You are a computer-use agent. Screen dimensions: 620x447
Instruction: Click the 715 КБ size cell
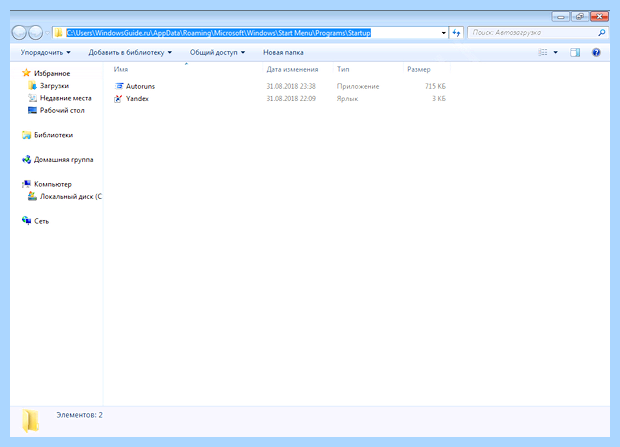[435, 86]
